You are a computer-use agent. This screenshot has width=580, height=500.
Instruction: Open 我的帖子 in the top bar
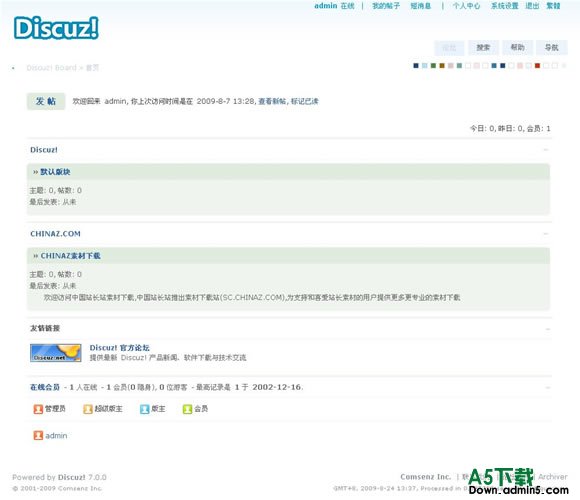coord(386,6)
